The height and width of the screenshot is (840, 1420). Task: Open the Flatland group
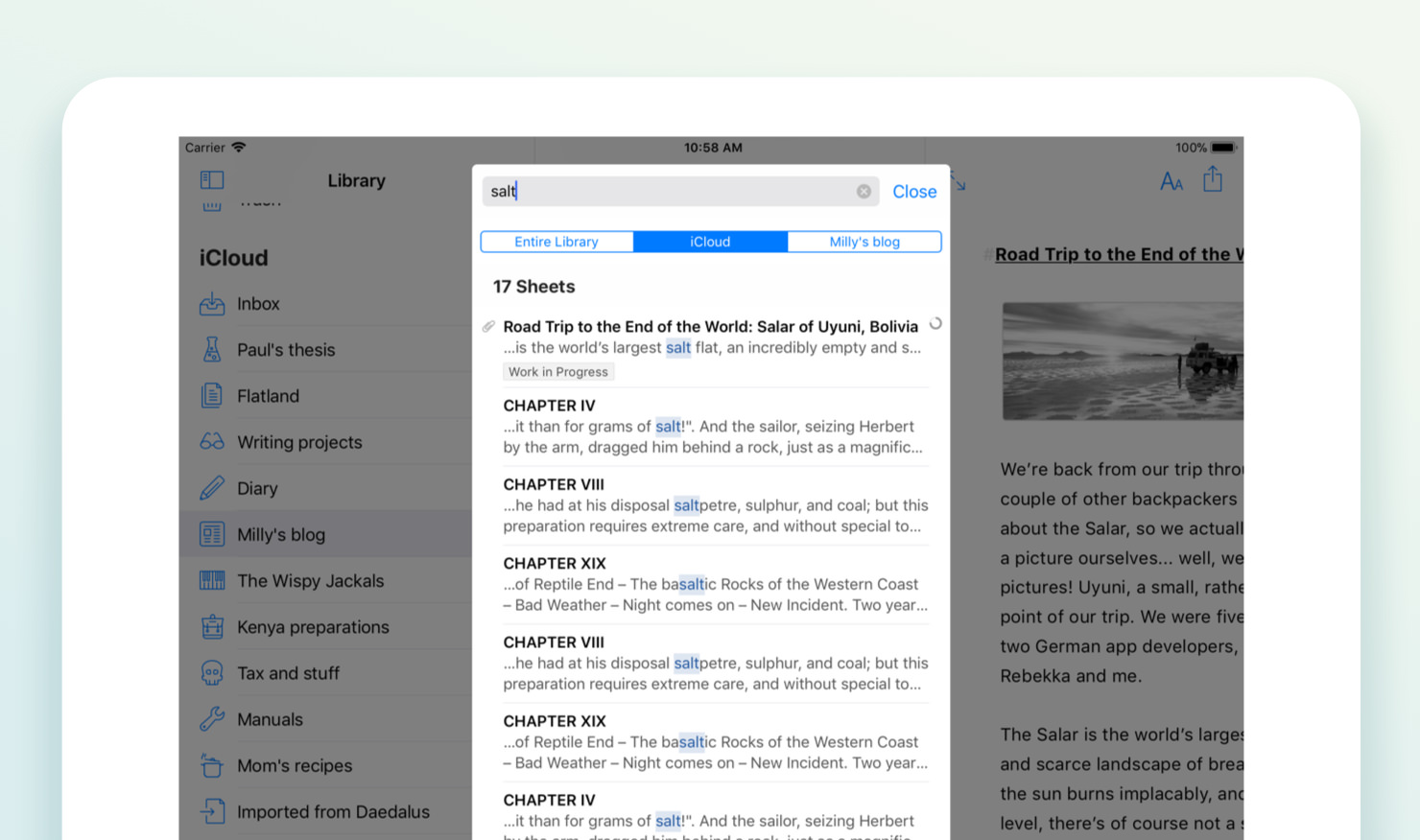[326, 396]
